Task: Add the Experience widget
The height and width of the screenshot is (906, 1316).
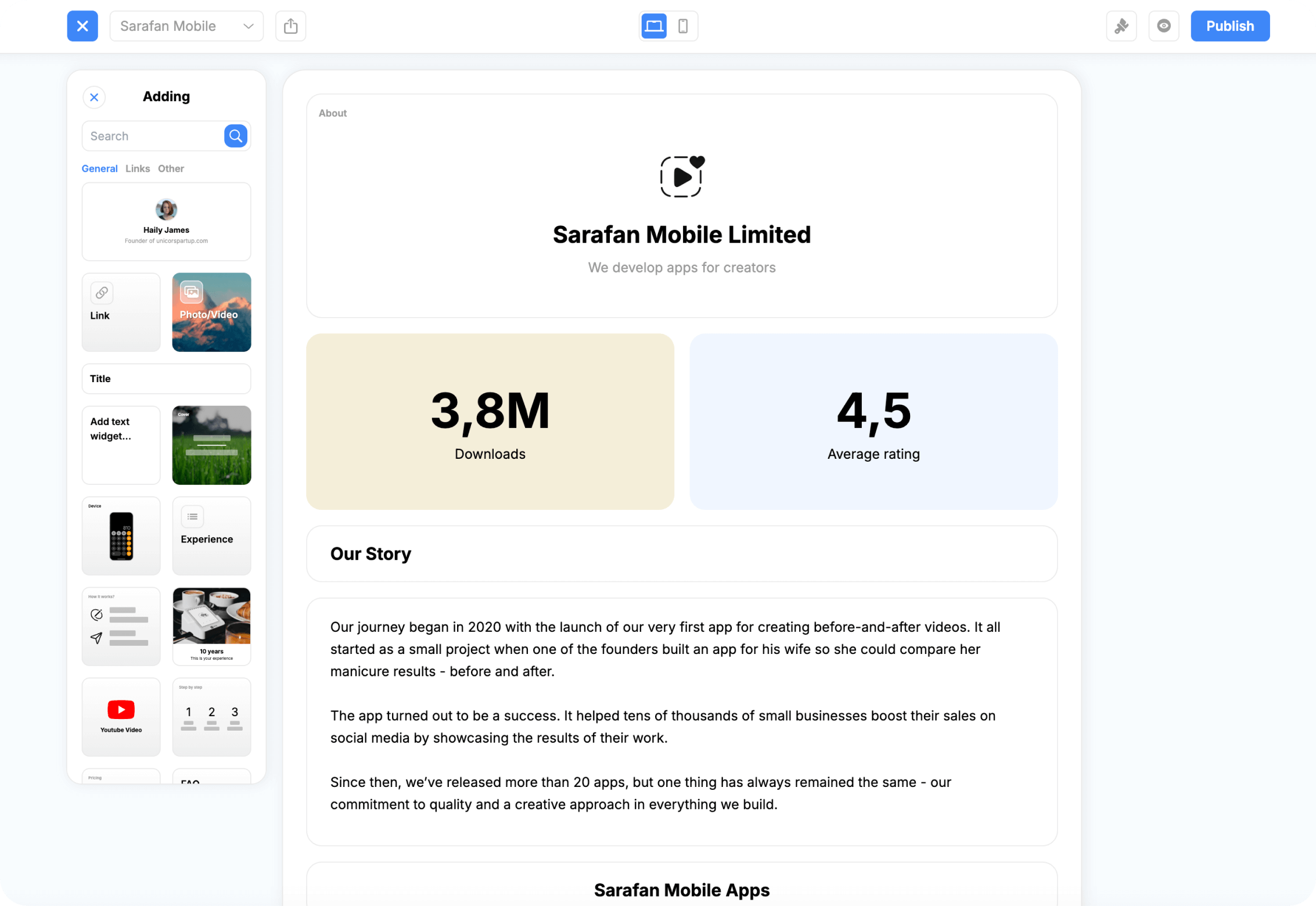Action: coord(211,535)
